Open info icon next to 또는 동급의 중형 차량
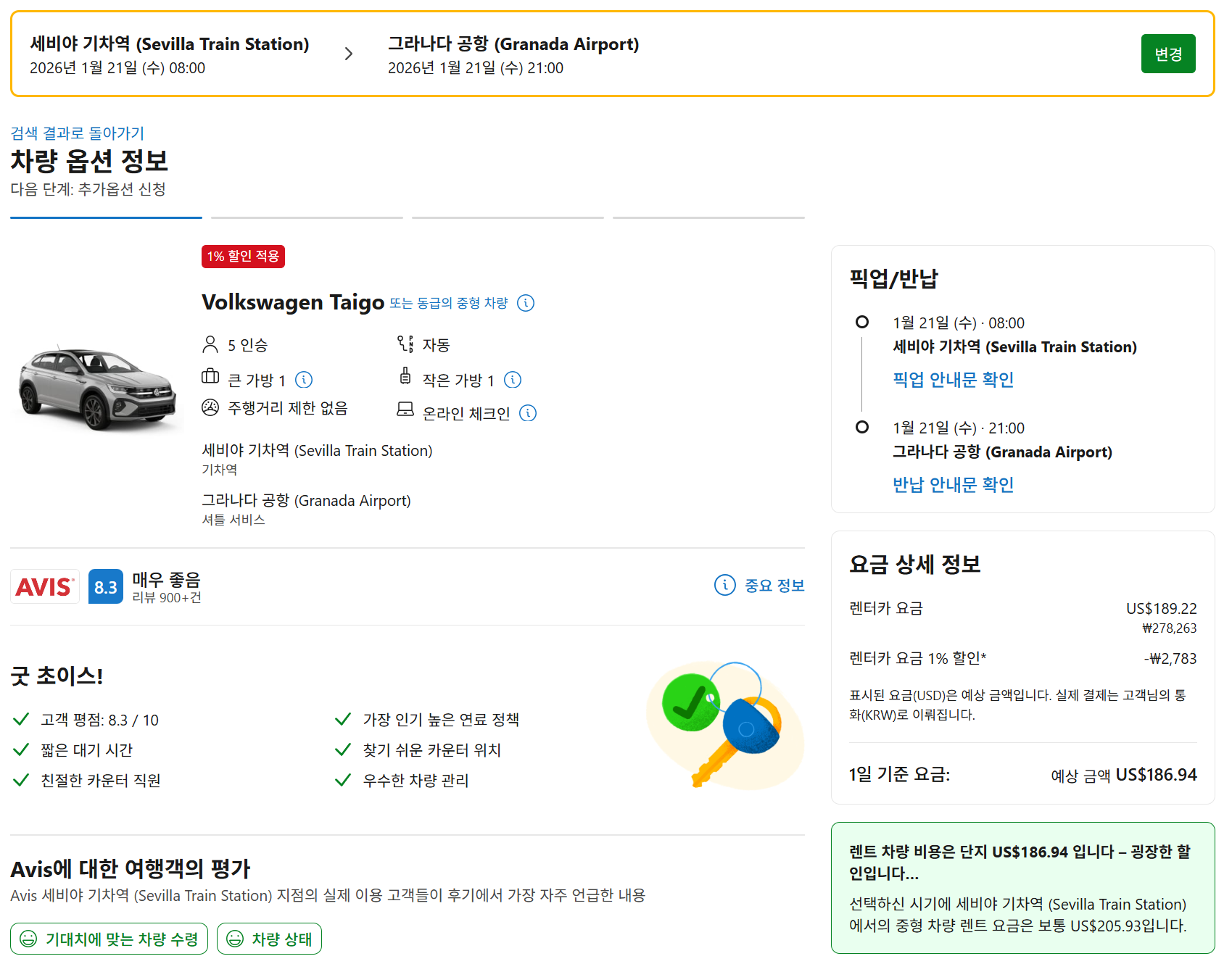Image resolution: width=1232 pixels, height=964 pixels. pos(526,303)
